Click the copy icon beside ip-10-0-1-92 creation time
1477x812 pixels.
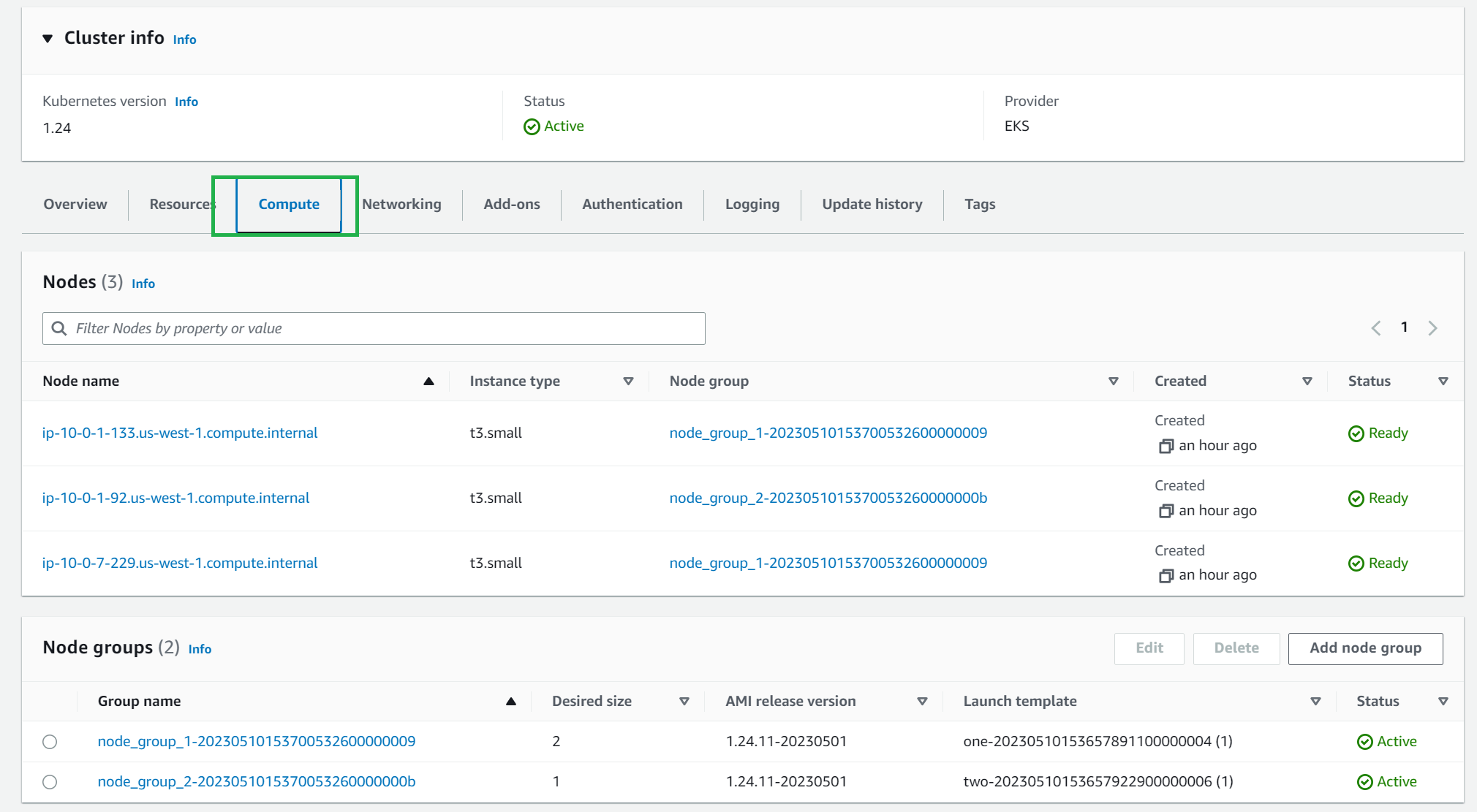click(1167, 511)
